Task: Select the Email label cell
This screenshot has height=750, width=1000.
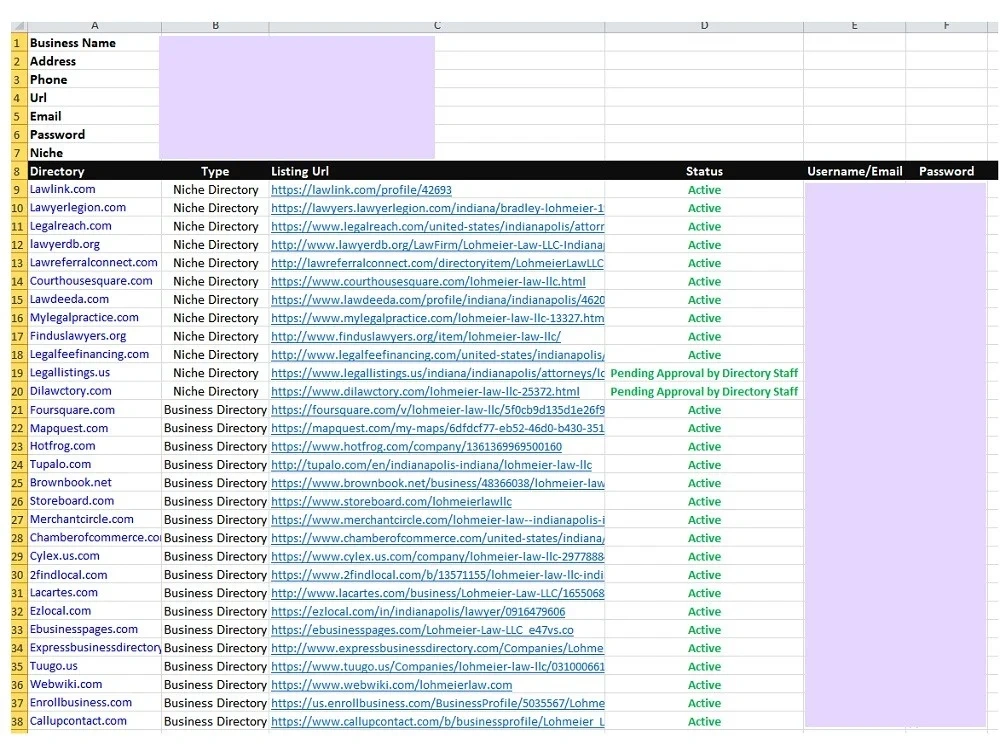Action: [x=94, y=116]
